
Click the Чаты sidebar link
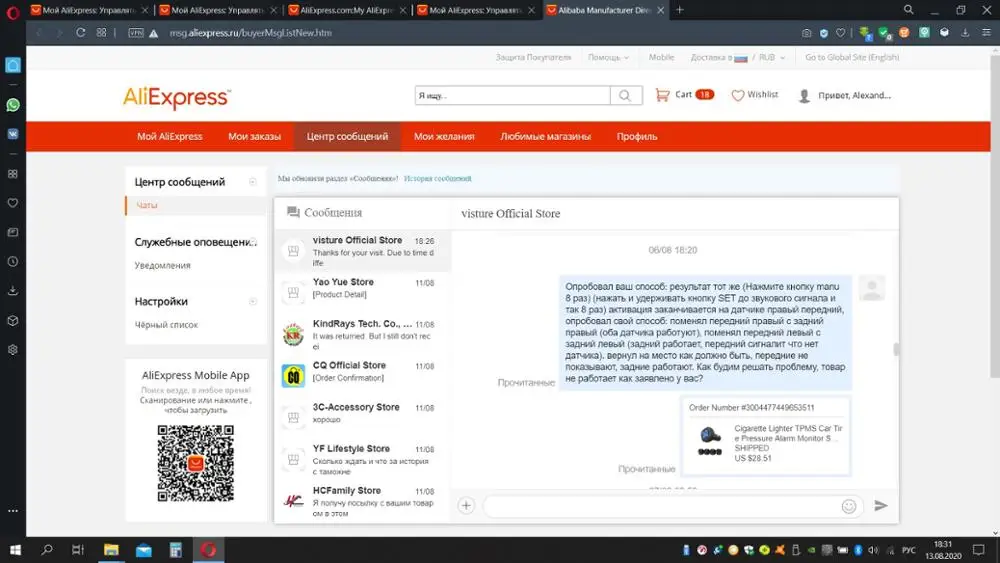(x=147, y=205)
